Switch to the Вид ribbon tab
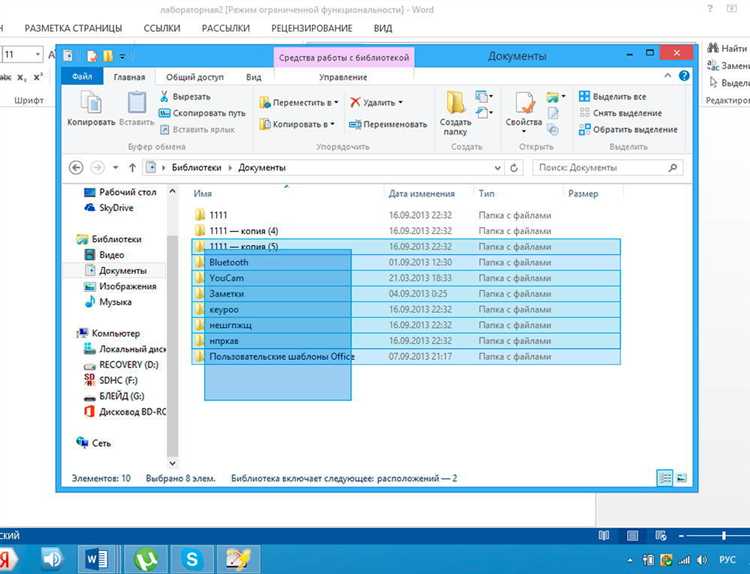This screenshot has width=750, height=574. [254, 77]
